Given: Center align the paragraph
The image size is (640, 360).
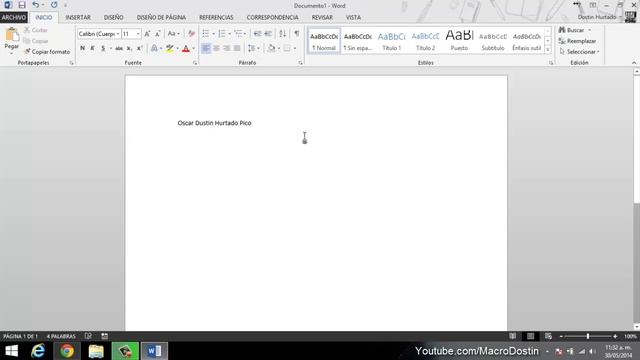Looking at the screenshot, I should [216, 49].
